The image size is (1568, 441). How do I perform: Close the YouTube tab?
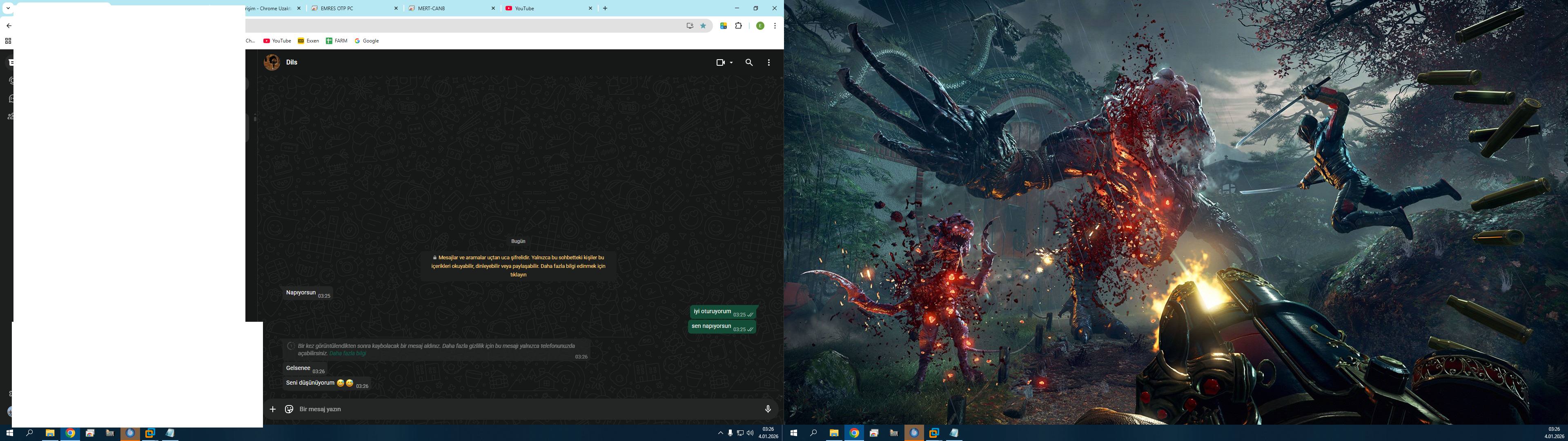click(590, 9)
